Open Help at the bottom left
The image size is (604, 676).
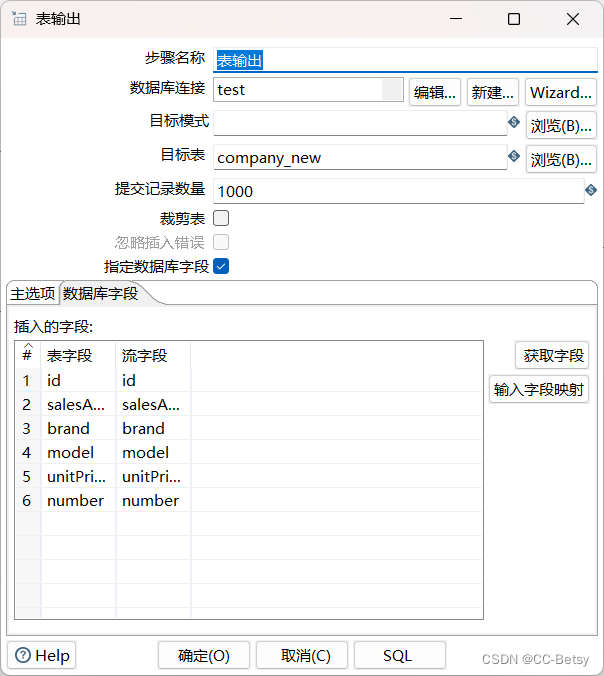[42, 655]
